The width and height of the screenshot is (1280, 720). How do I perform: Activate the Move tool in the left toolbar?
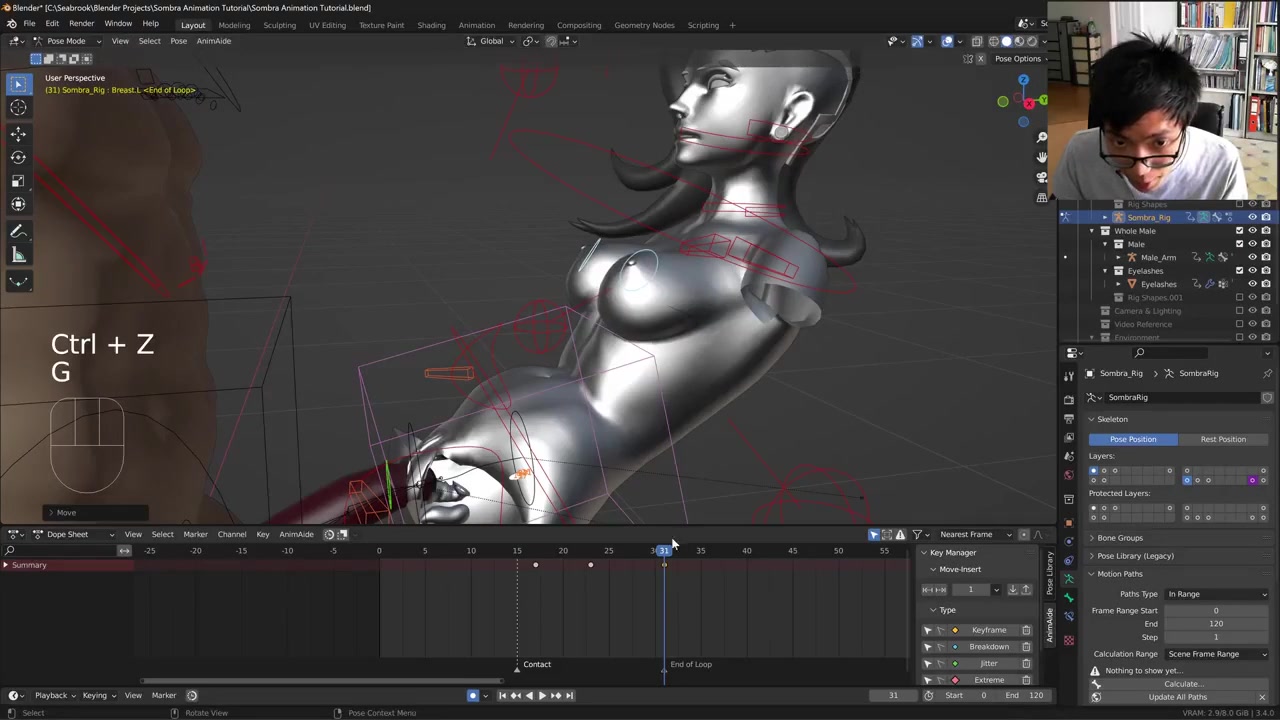coord(18,133)
